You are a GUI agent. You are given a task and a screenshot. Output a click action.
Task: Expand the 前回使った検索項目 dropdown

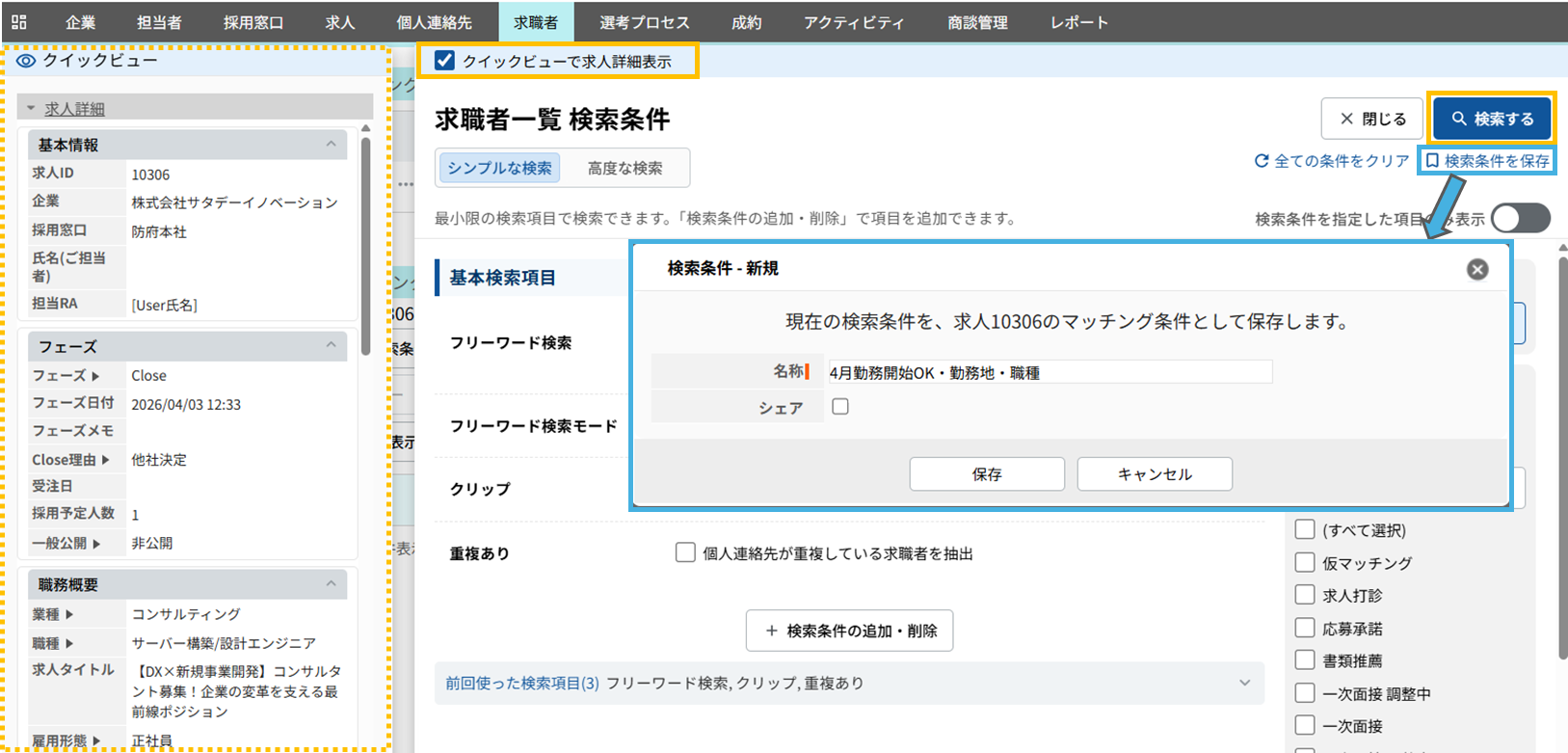click(x=1244, y=684)
